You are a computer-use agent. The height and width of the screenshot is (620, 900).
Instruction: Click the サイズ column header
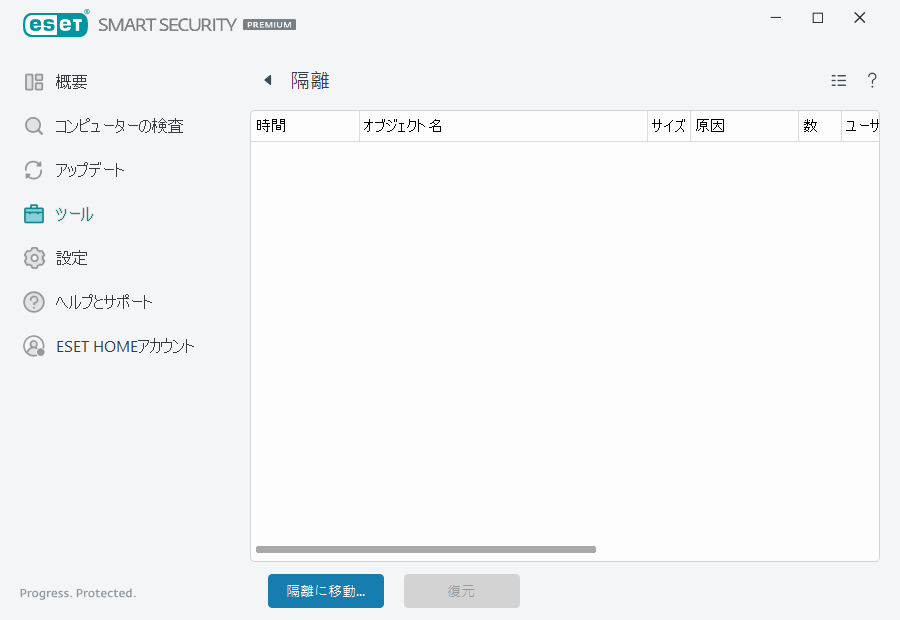668,125
